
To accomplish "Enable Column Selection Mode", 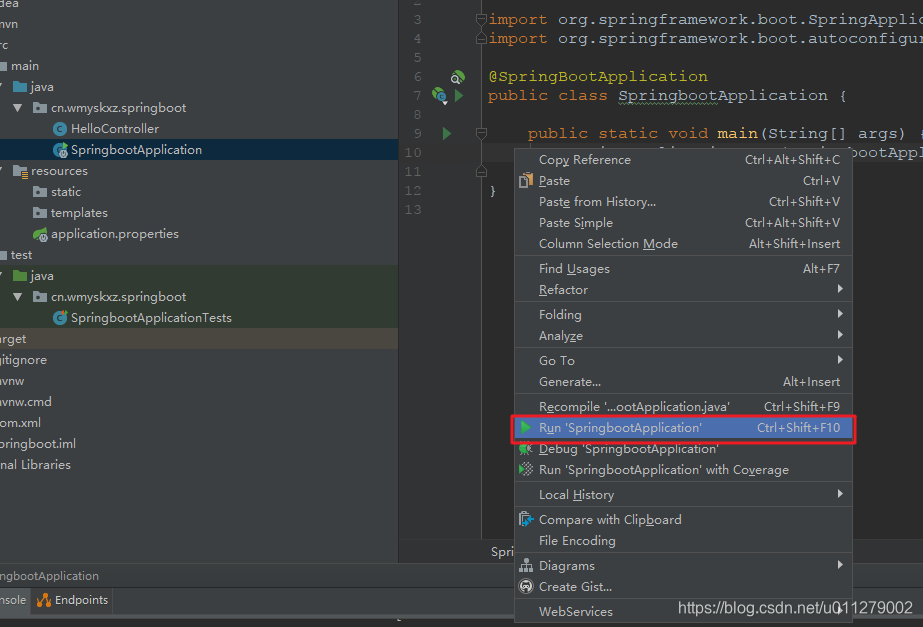I will [x=683, y=244].
